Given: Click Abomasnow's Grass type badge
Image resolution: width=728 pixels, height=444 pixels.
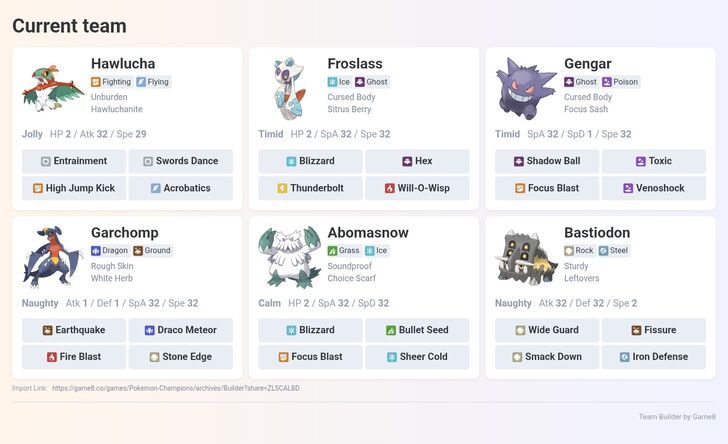Looking at the screenshot, I should point(344,251).
